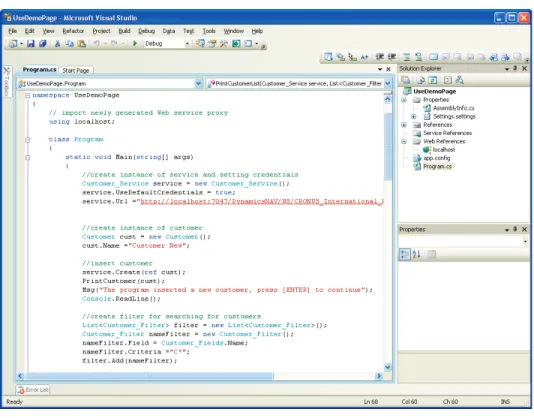Click Show All Files icon in Solution Explorer
The height and width of the screenshot is (418, 534).
pos(421,80)
